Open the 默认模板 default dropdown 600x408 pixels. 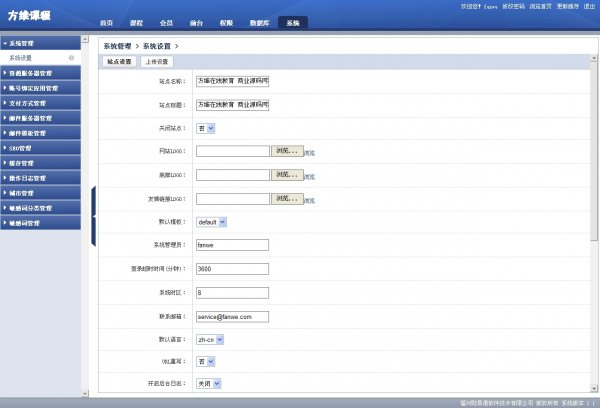[212, 221]
